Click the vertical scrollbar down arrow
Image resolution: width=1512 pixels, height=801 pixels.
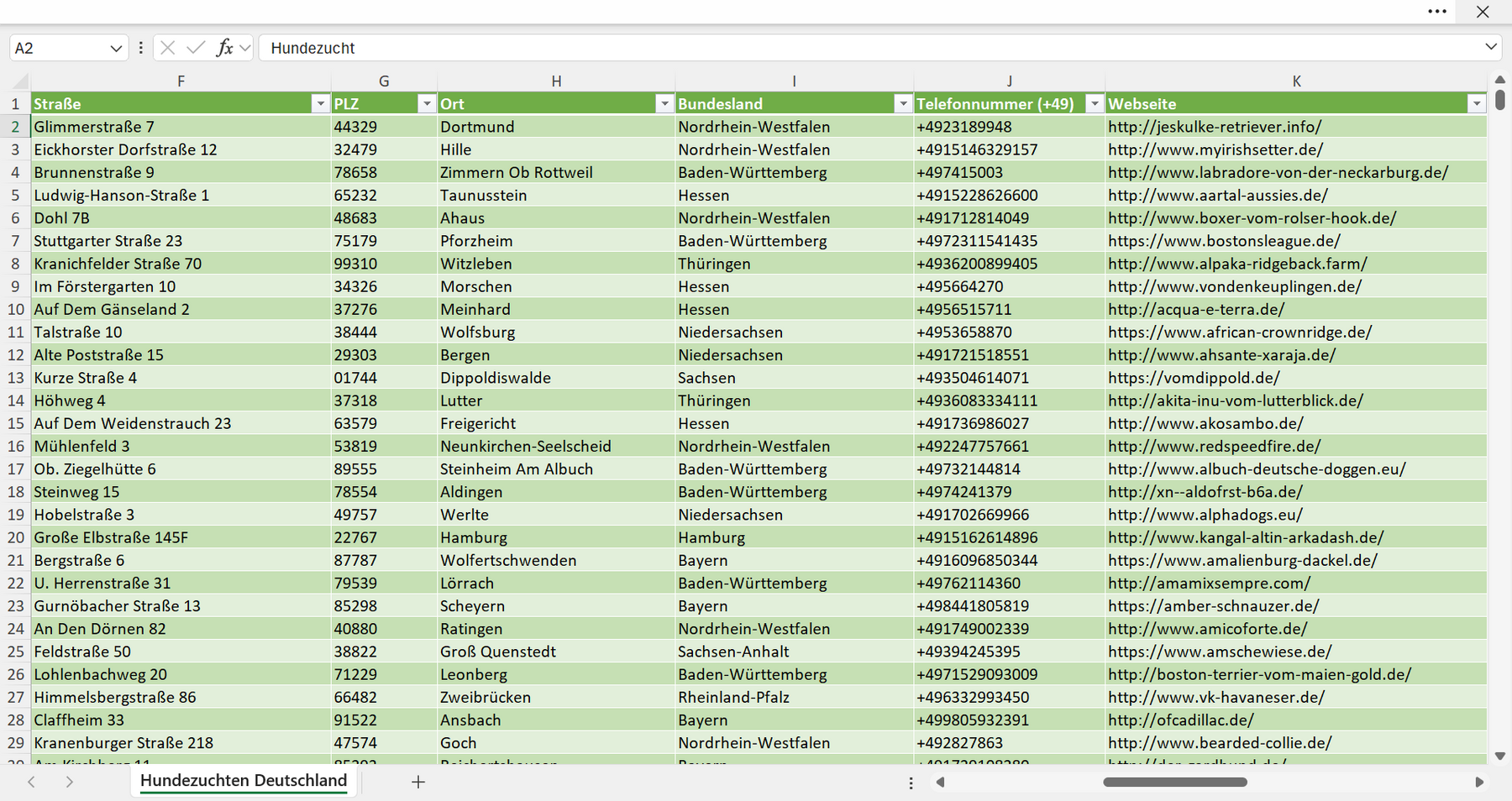coord(1500,756)
